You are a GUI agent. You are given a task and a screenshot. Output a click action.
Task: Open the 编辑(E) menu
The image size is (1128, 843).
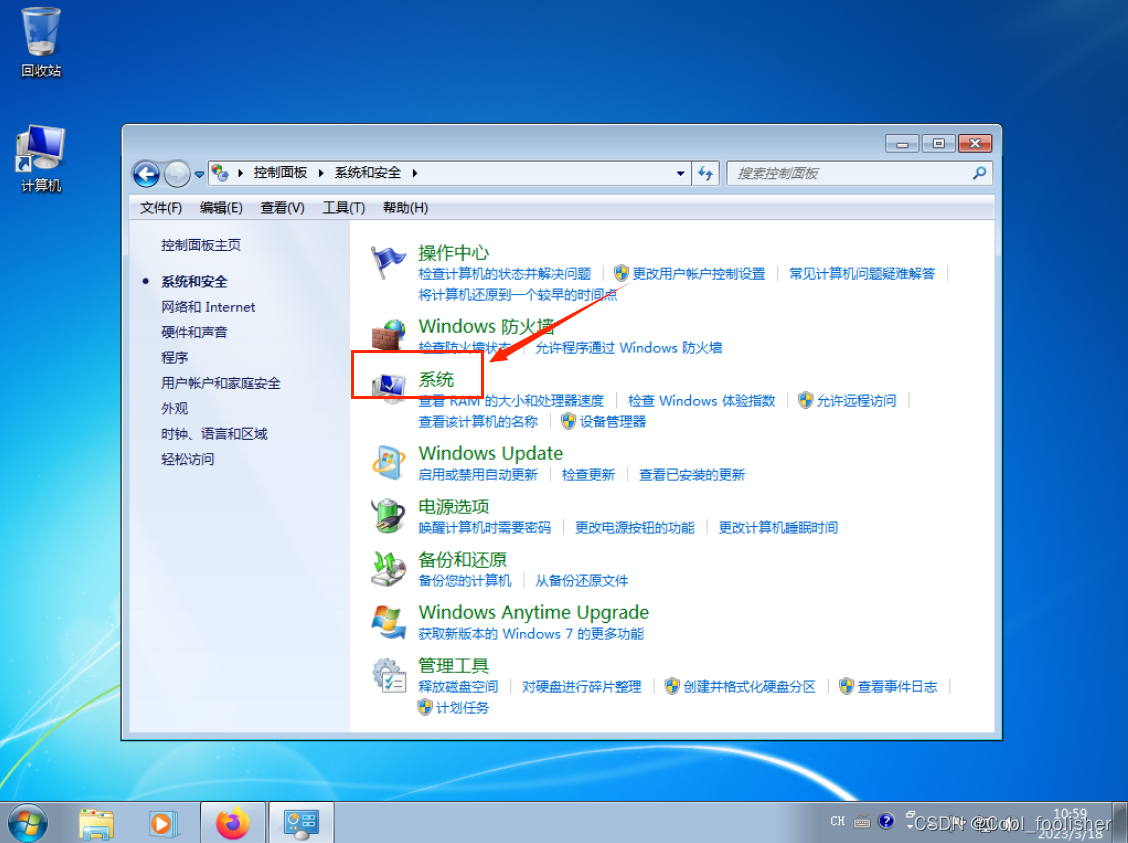[221, 208]
